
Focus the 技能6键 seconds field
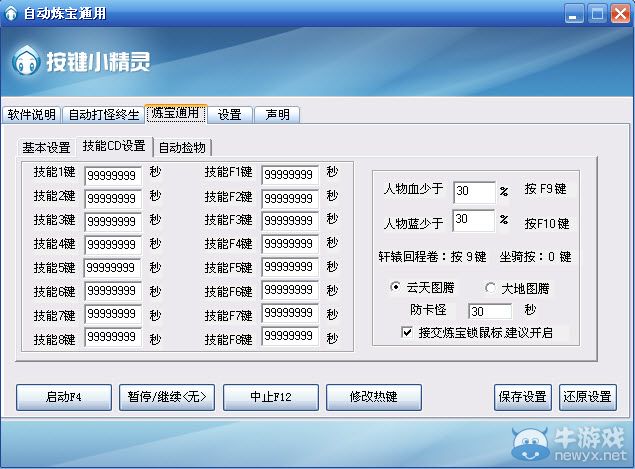(113, 291)
